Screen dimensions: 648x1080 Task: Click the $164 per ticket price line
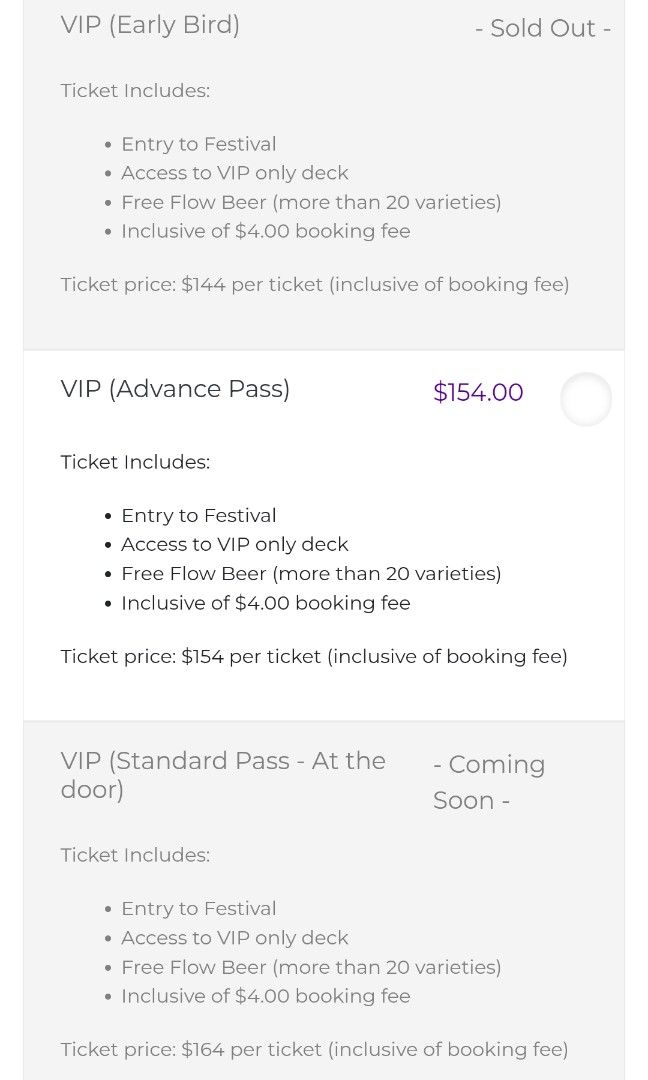point(313,1049)
